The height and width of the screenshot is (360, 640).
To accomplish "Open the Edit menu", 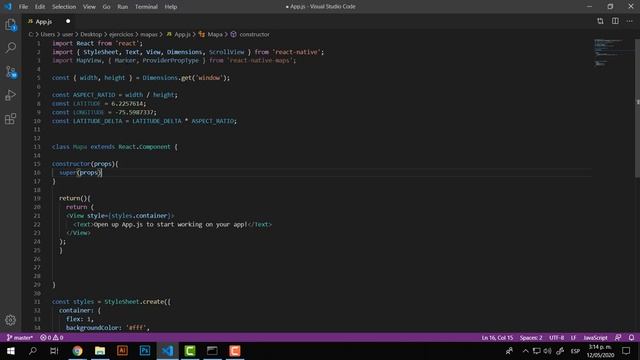I will pyautogui.click(x=40, y=7).
